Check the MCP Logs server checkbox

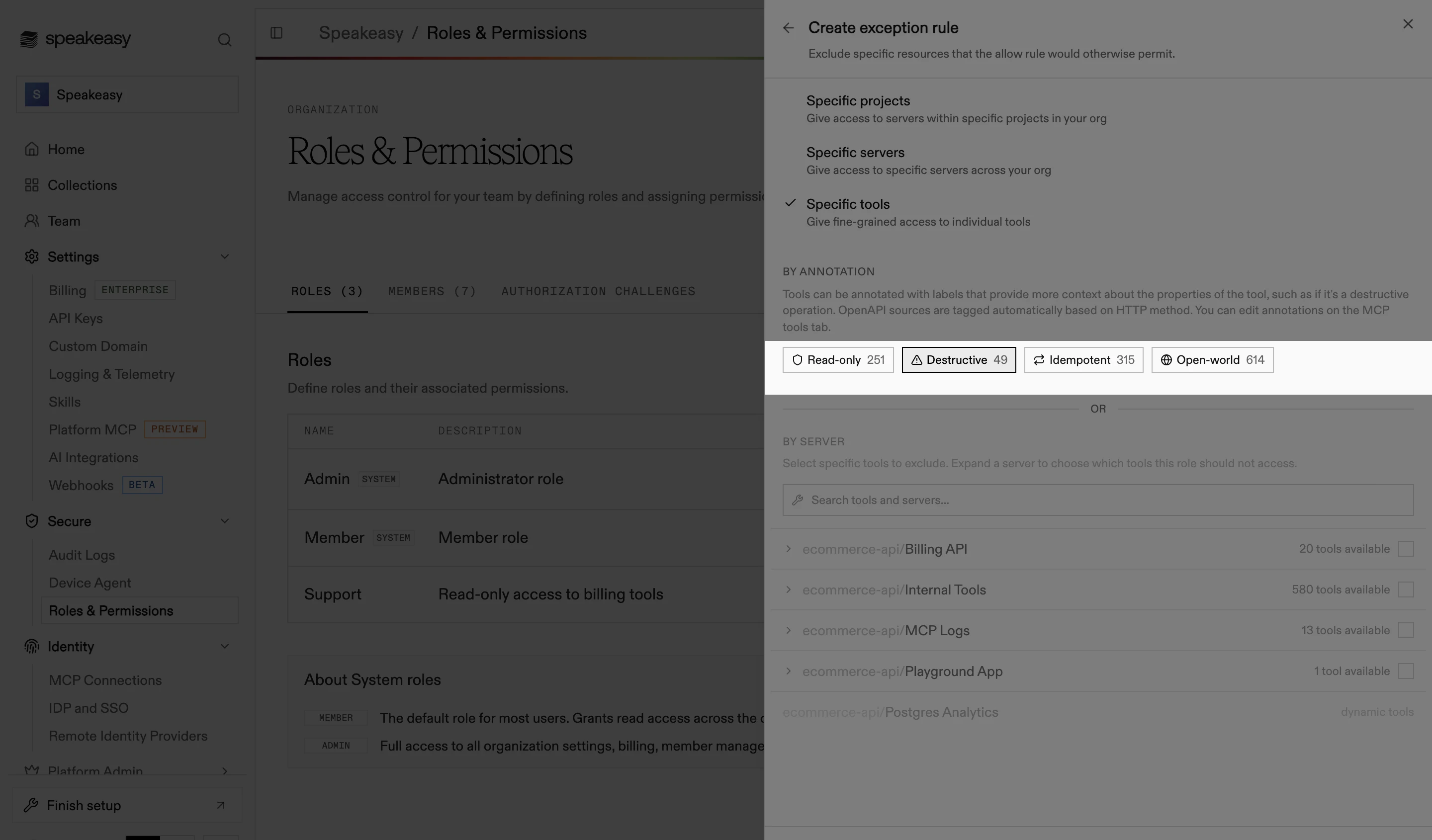tap(1406, 630)
